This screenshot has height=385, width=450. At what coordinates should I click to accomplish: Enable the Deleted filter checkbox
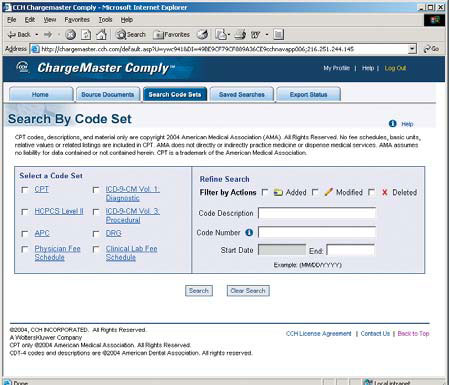[x=371, y=192]
